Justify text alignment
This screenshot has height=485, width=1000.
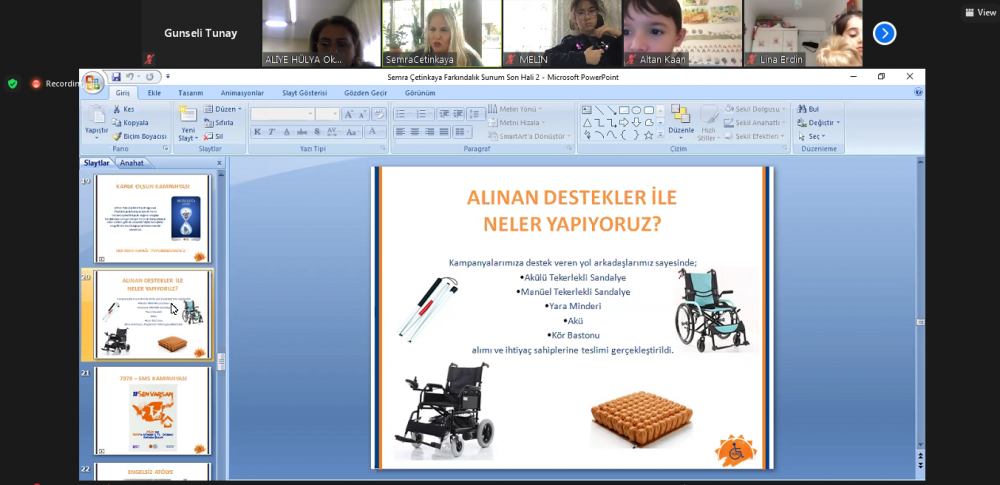[x=444, y=132]
